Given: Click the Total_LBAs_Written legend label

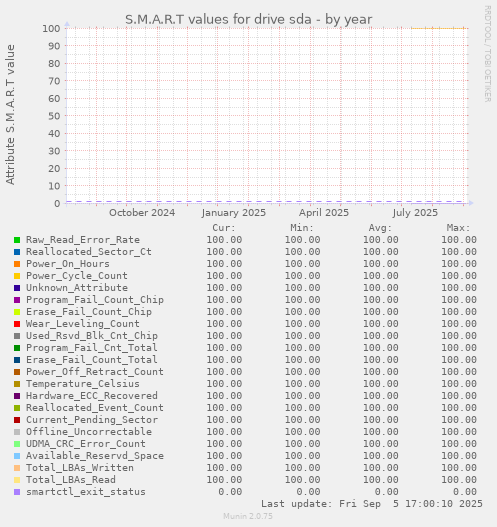Looking at the screenshot, I should (80, 468).
